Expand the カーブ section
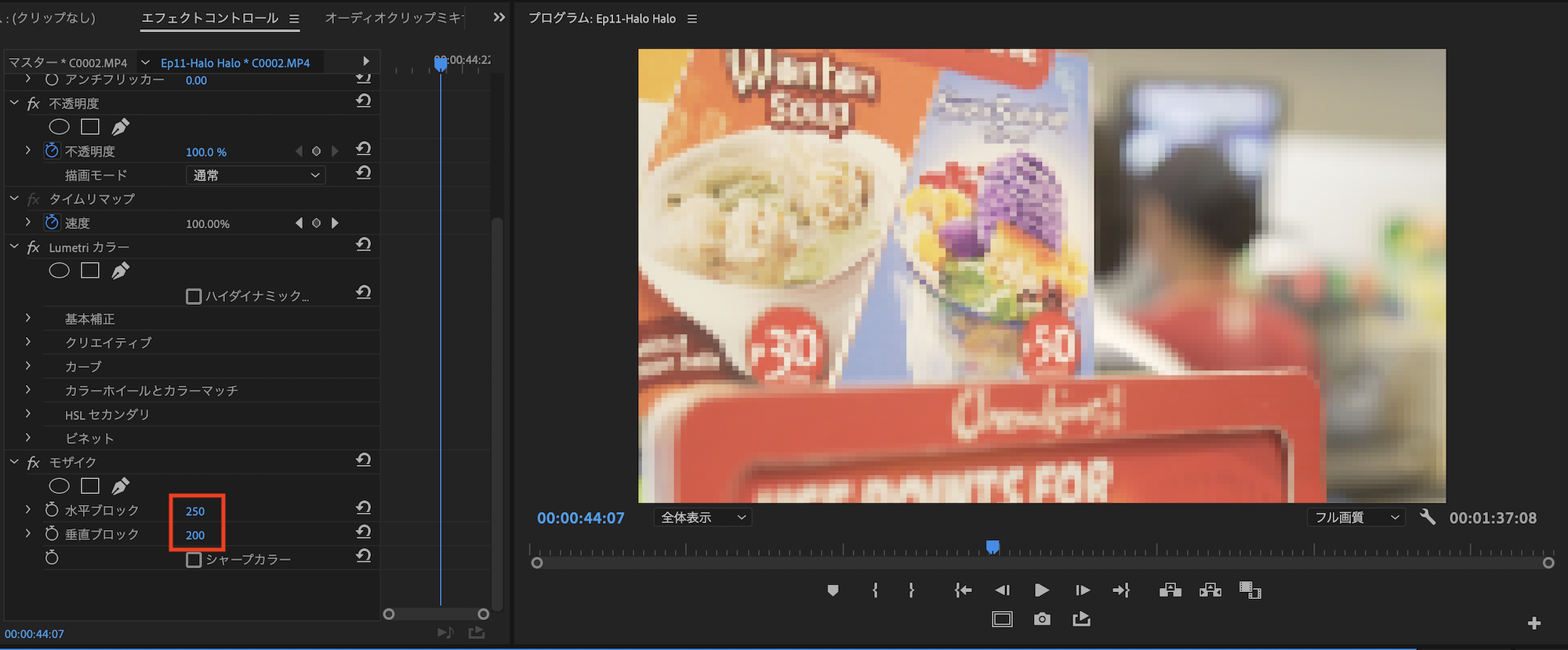Image resolution: width=1568 pixels, height=650 pixels. 28,366
